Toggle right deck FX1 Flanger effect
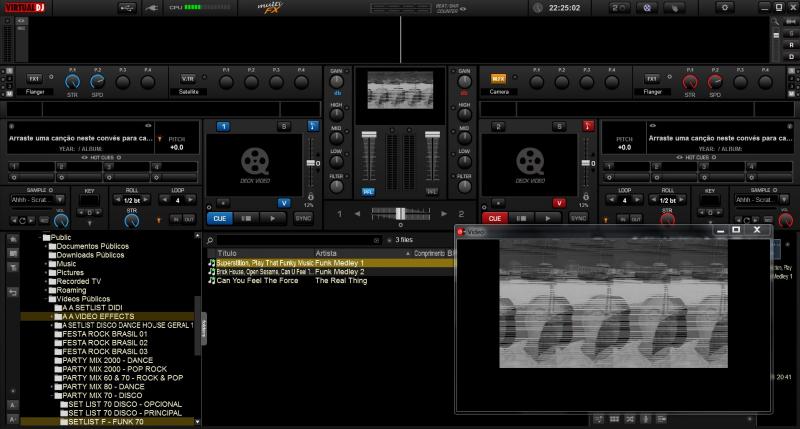The height and width of the screenshot is (429, 800). point(652,79)
